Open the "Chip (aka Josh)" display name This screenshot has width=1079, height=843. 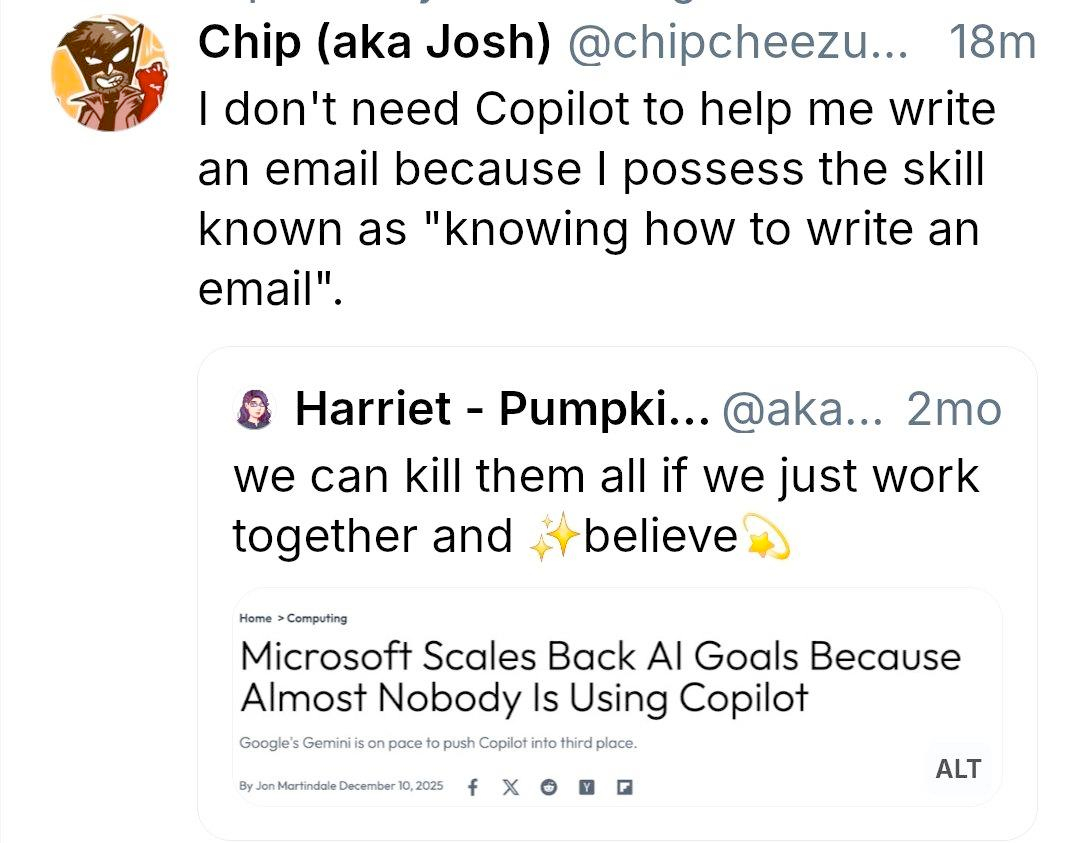(x=374, y=43)
